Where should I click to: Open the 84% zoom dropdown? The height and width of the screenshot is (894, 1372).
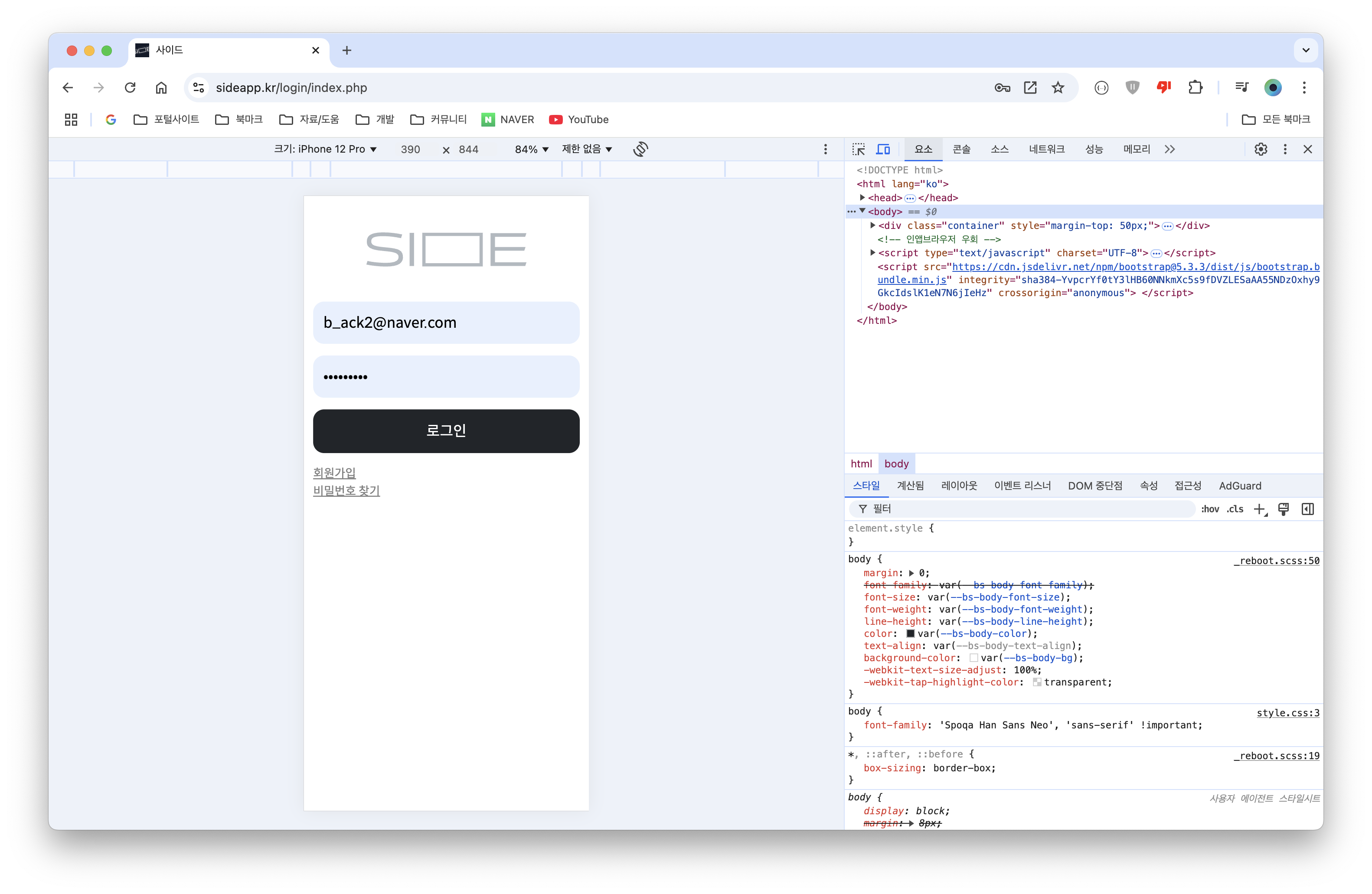click(531, 149)
